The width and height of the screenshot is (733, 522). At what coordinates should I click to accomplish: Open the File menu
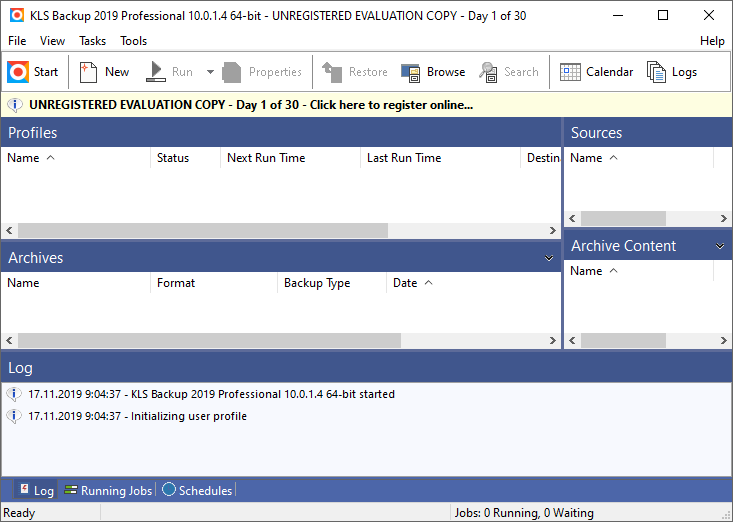tap(17, 41)
